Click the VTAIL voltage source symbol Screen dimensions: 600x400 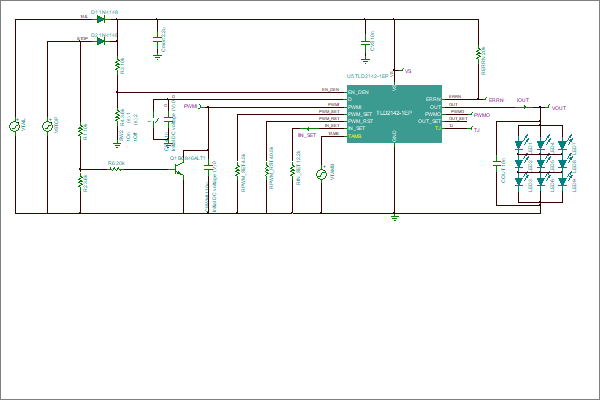pyautogui.click(x=15, y=126)
